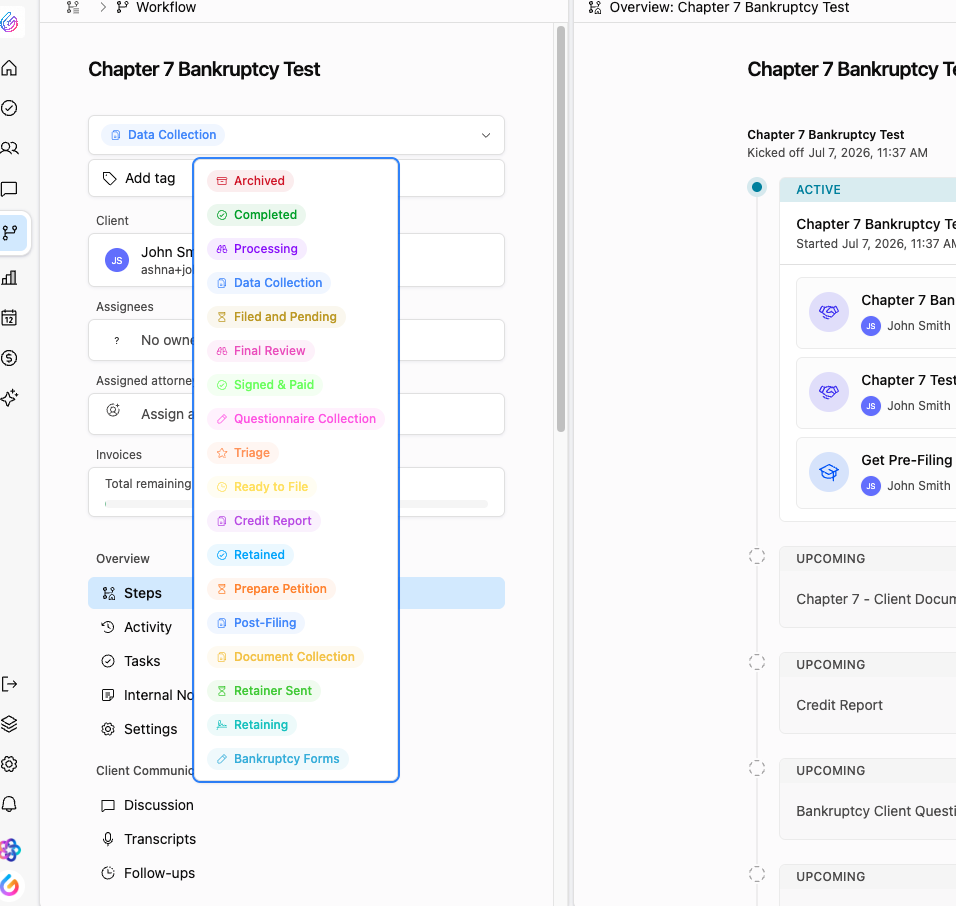Screen dimensions: 956x906
Task: Open the analytics bar chart icon
Action: click(9, 278)
